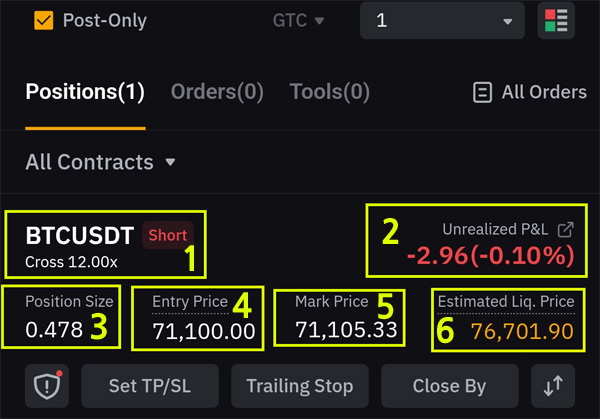Open the Tools(0) tab

tap(329, 92)
